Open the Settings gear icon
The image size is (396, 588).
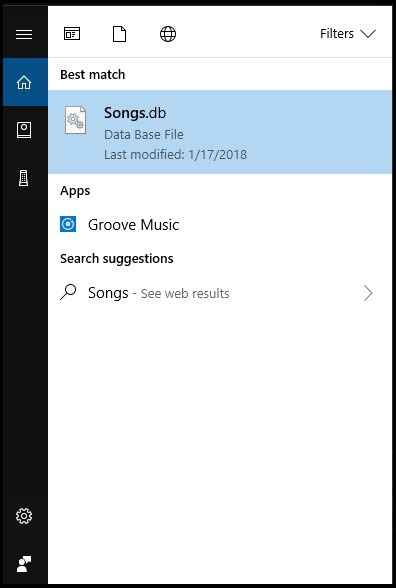(24, 516)
